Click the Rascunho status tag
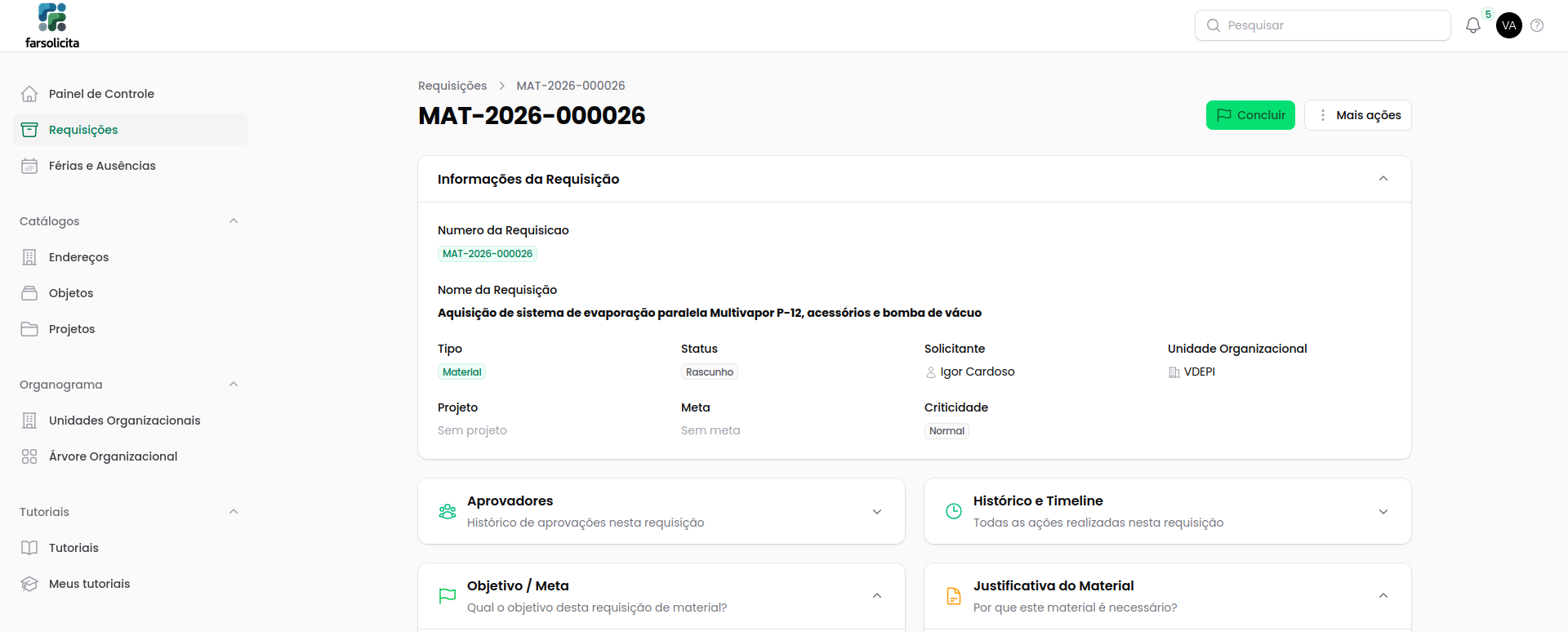 pyautogui.click(x=710, y=372)
